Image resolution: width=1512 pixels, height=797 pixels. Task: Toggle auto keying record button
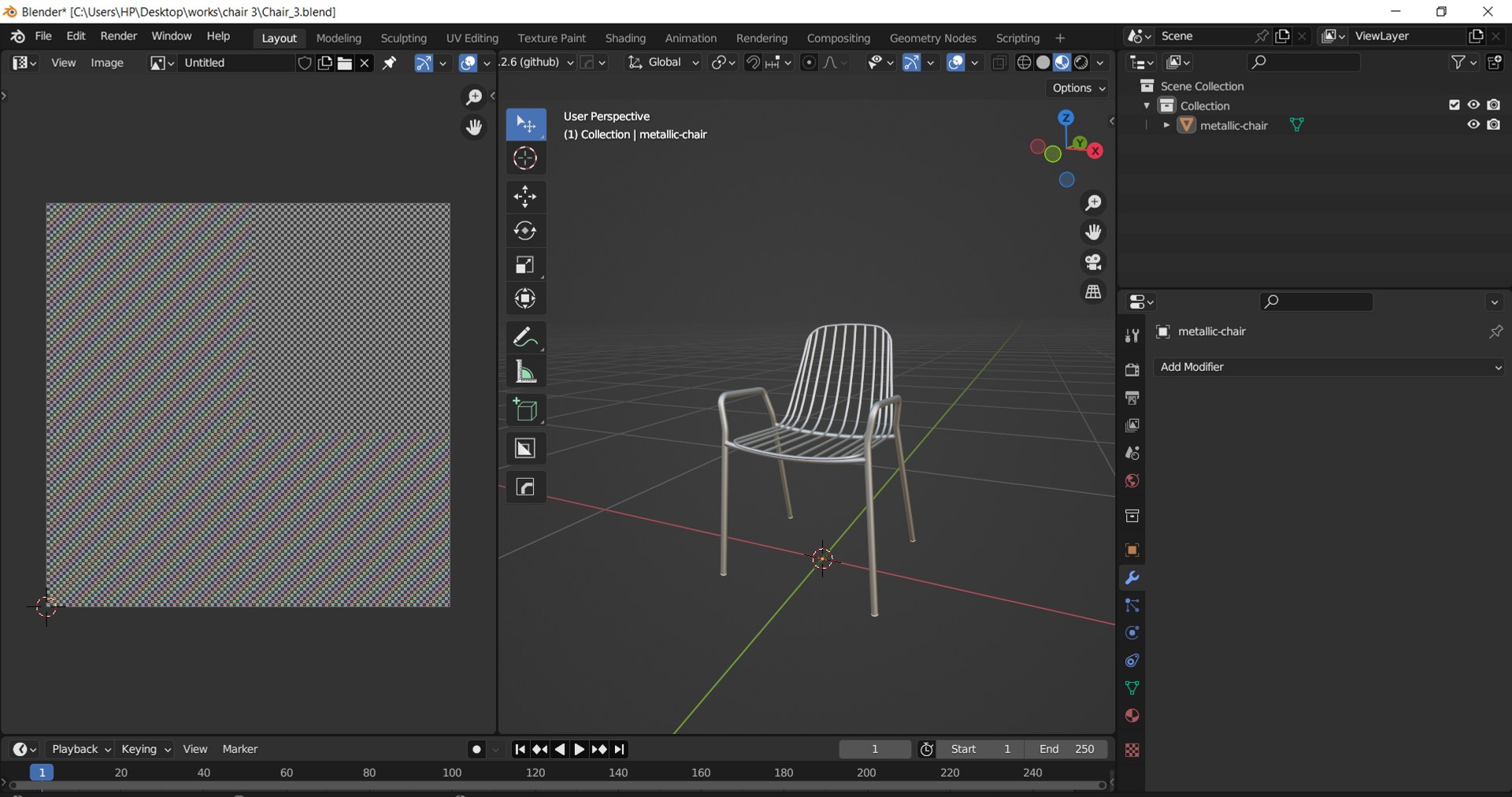tap(476, 750)
